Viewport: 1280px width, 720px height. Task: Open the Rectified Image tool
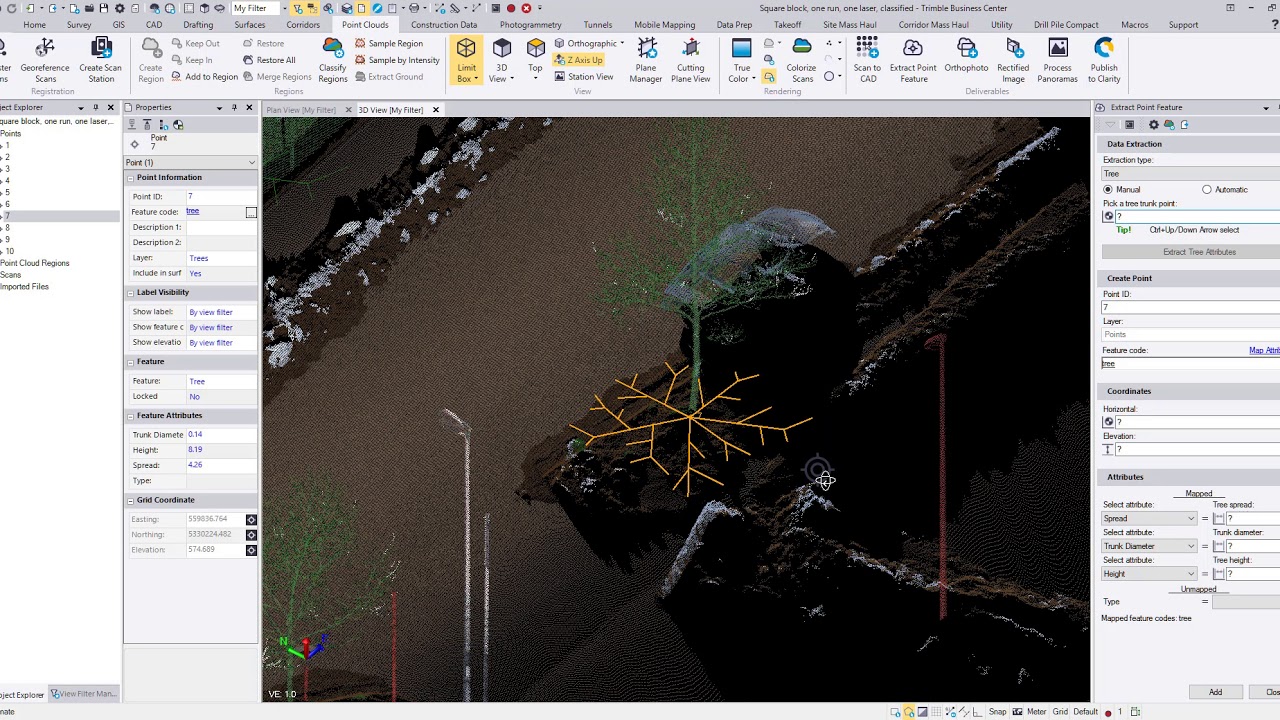coord(1013,60)
